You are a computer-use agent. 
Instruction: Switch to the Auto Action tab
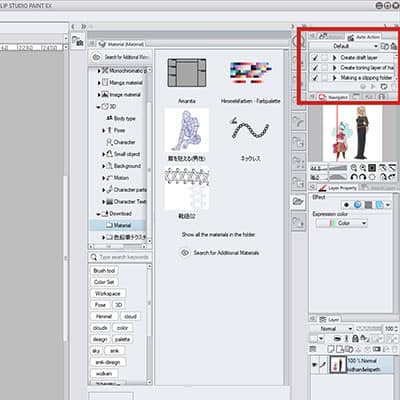point(364,37)
